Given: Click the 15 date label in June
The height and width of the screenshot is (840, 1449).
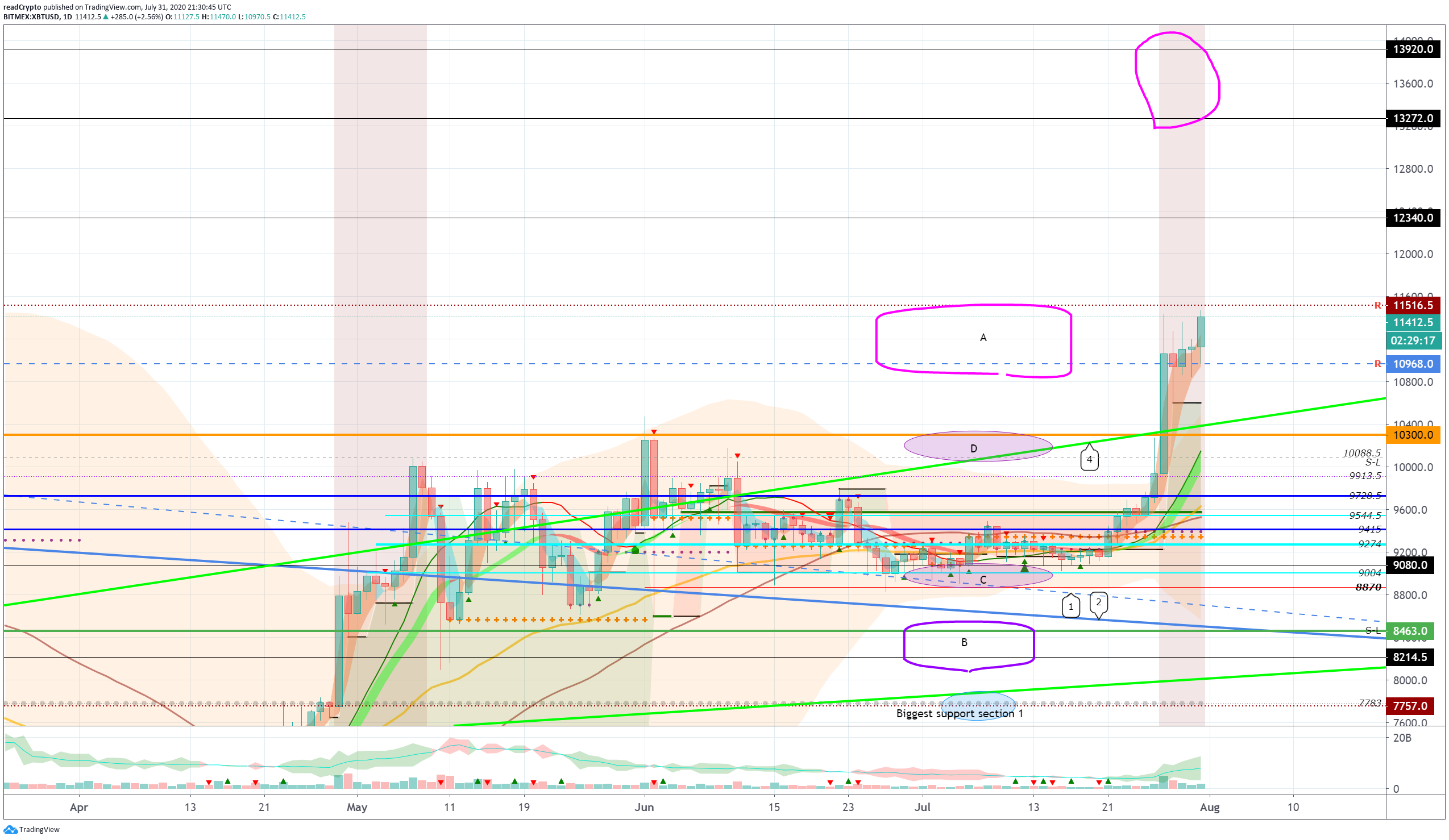Looking at the screenshot, I should click(774, 807).
